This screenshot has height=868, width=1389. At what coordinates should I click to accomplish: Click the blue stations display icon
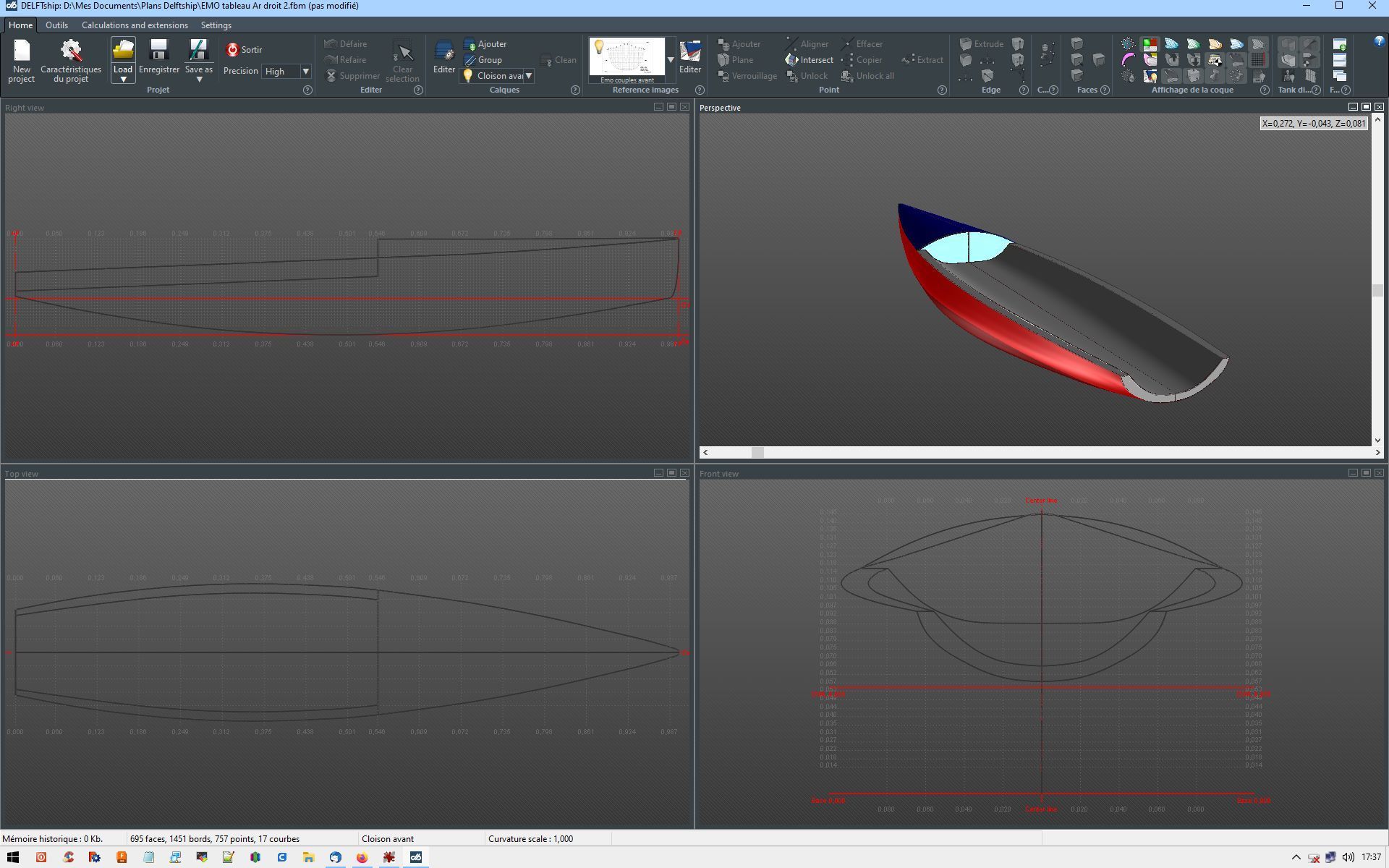point(1171,44)
